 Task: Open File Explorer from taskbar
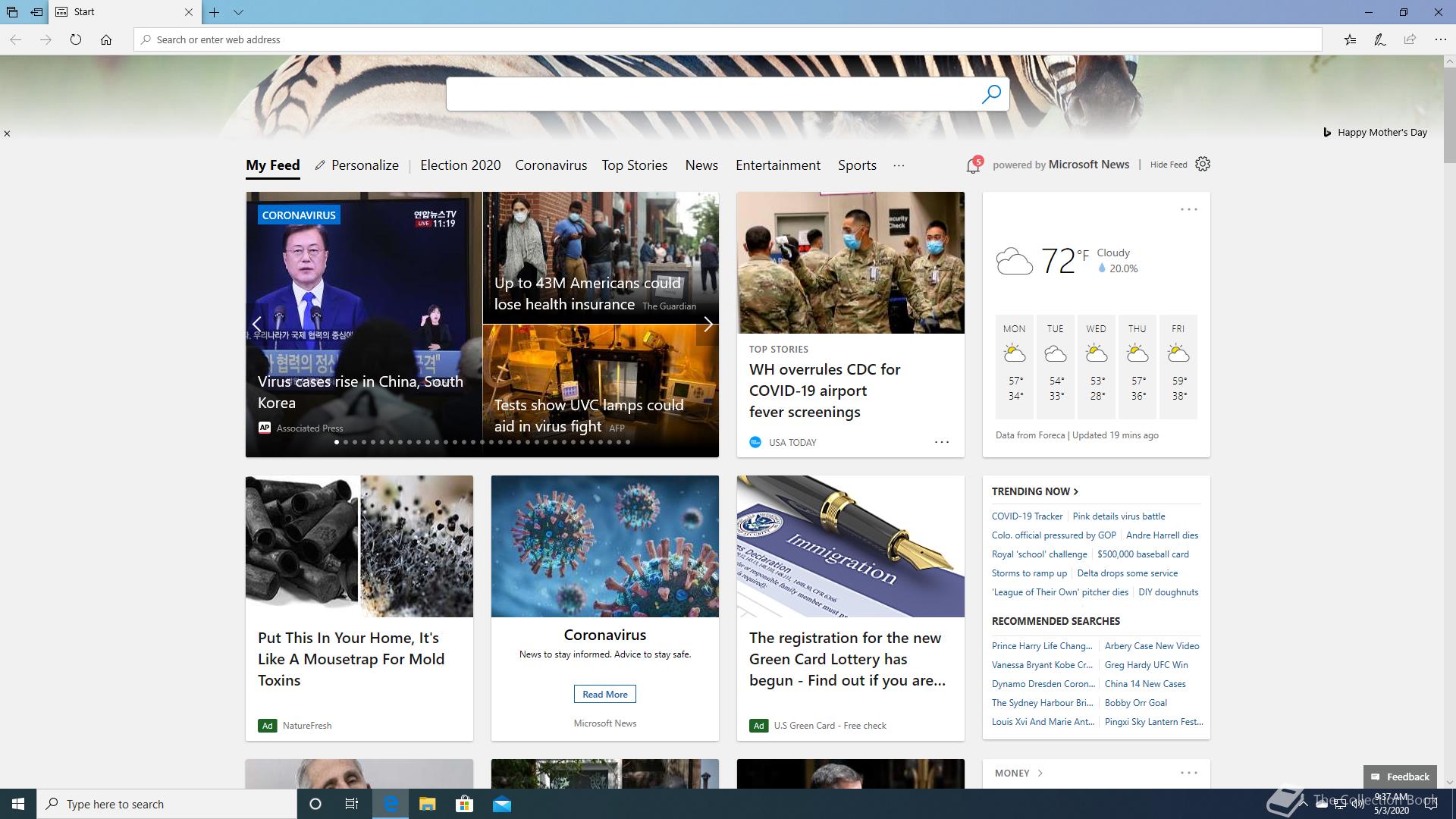[x=427, y=804]
